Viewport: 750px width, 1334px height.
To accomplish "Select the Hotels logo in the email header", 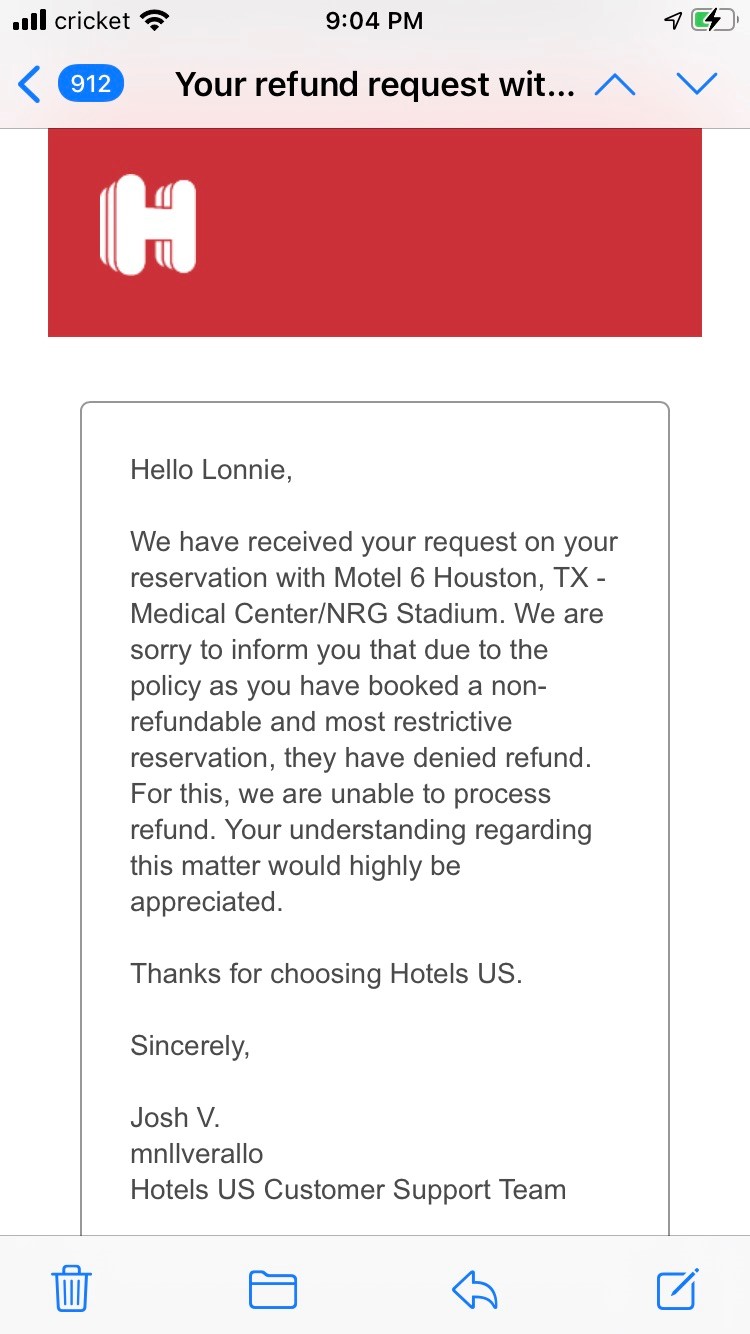I will 146,226.
